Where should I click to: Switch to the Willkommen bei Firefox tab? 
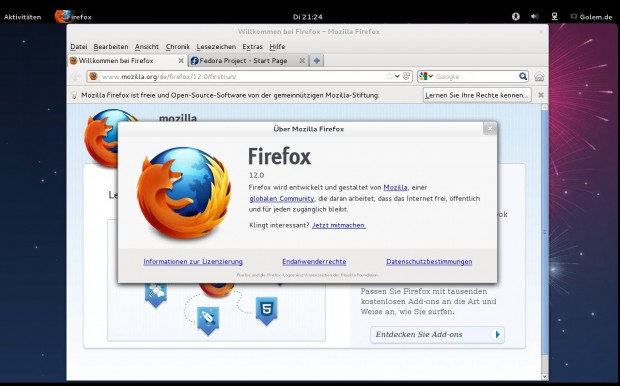coord(127,61)
